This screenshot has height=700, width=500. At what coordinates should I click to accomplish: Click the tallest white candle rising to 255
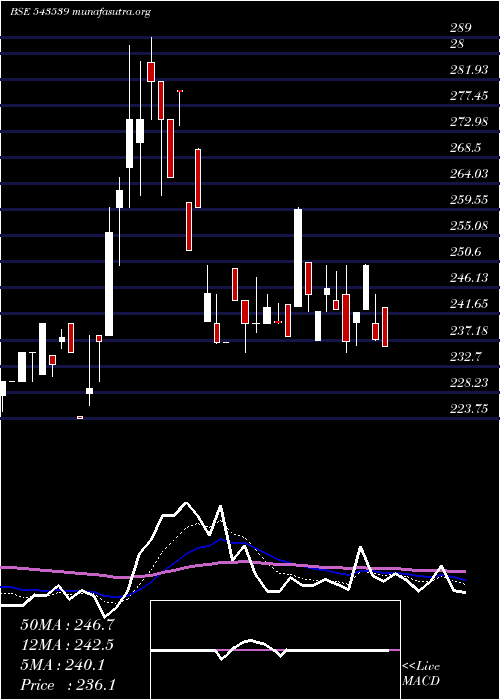109,284
